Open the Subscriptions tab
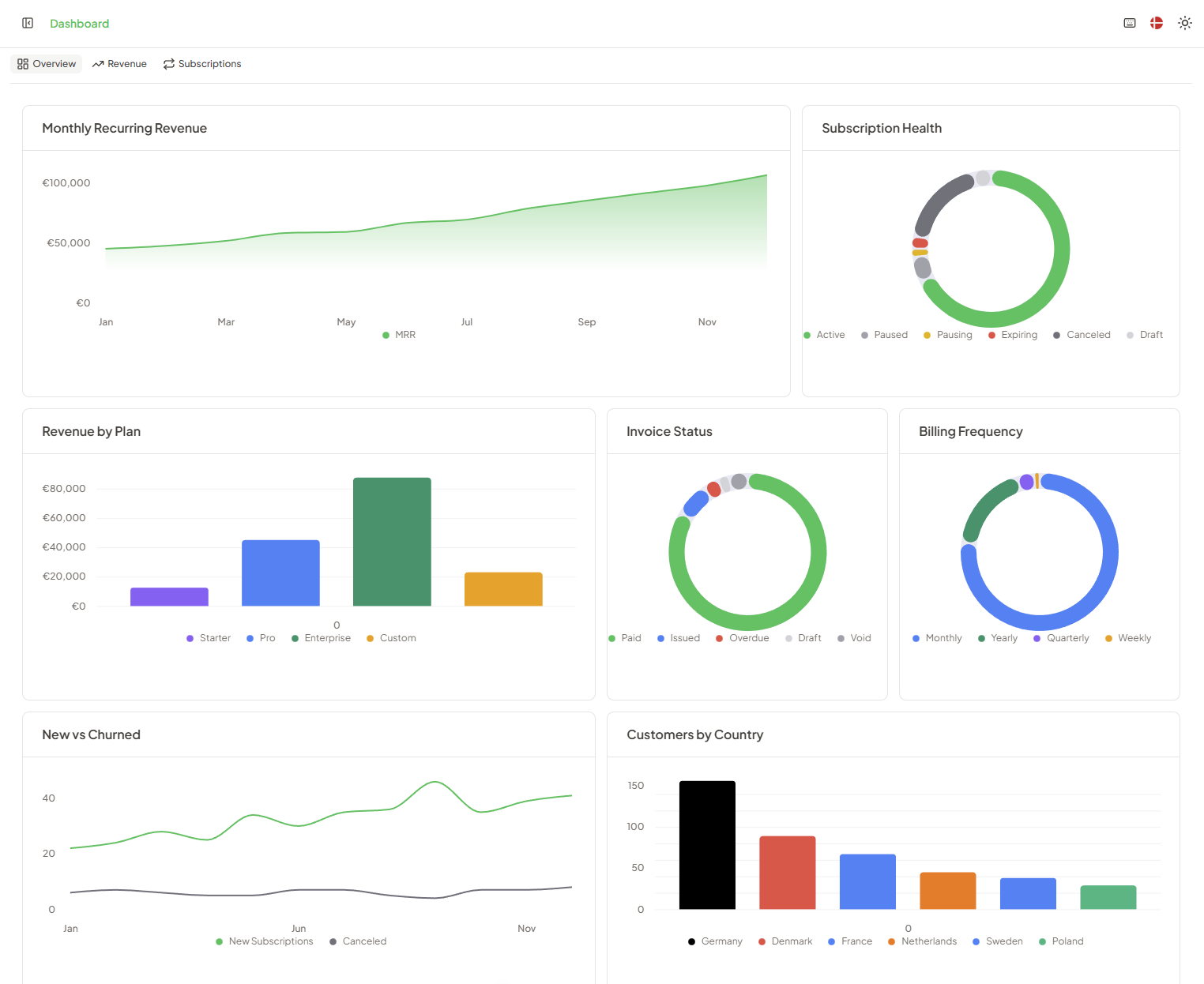 point(202,63)
